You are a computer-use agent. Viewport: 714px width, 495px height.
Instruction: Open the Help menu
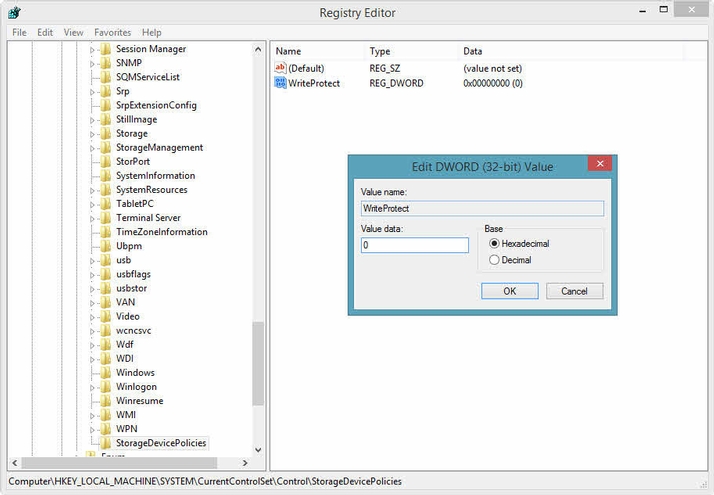click(152, 32)
